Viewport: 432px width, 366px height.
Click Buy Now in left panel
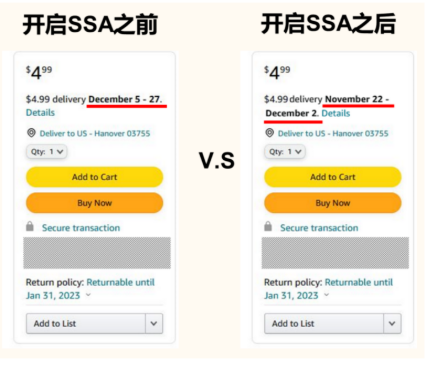(x=94, y=203)
